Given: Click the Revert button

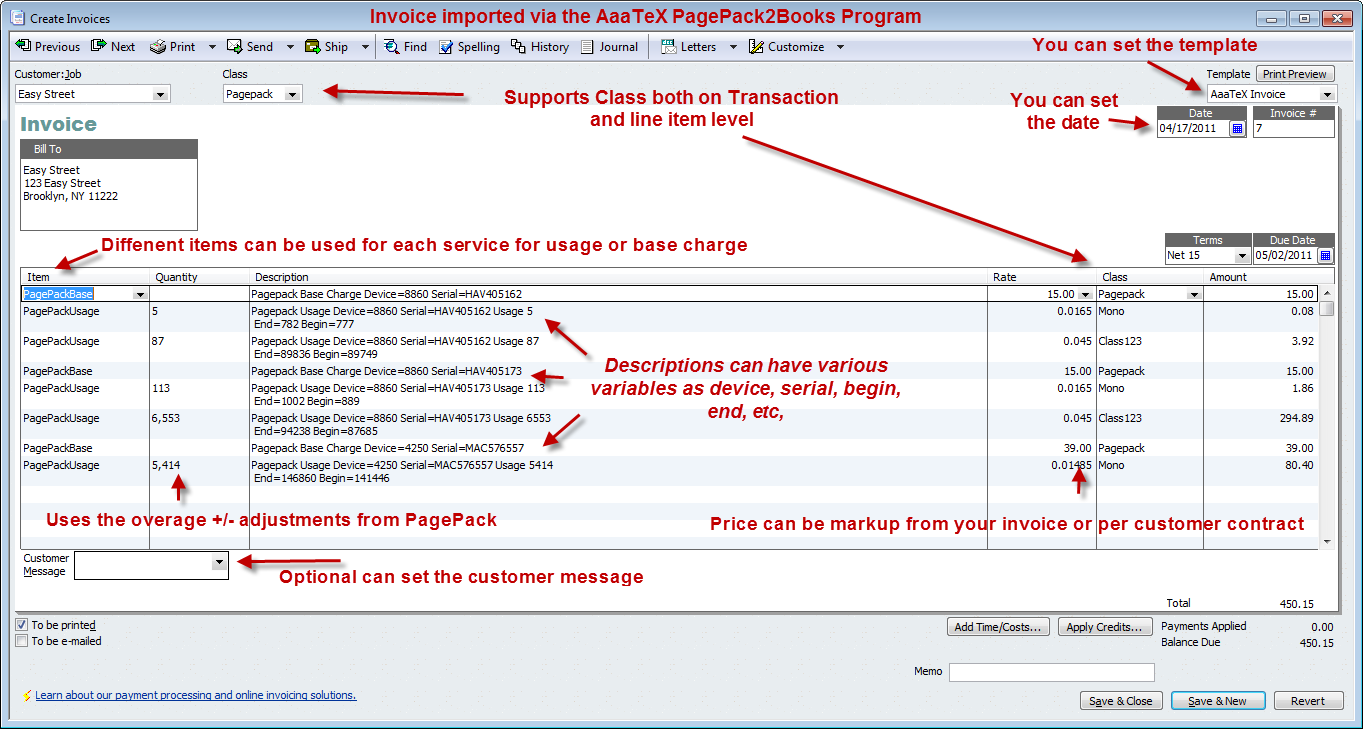Looking at the screenshot, I should (1308, 701).
